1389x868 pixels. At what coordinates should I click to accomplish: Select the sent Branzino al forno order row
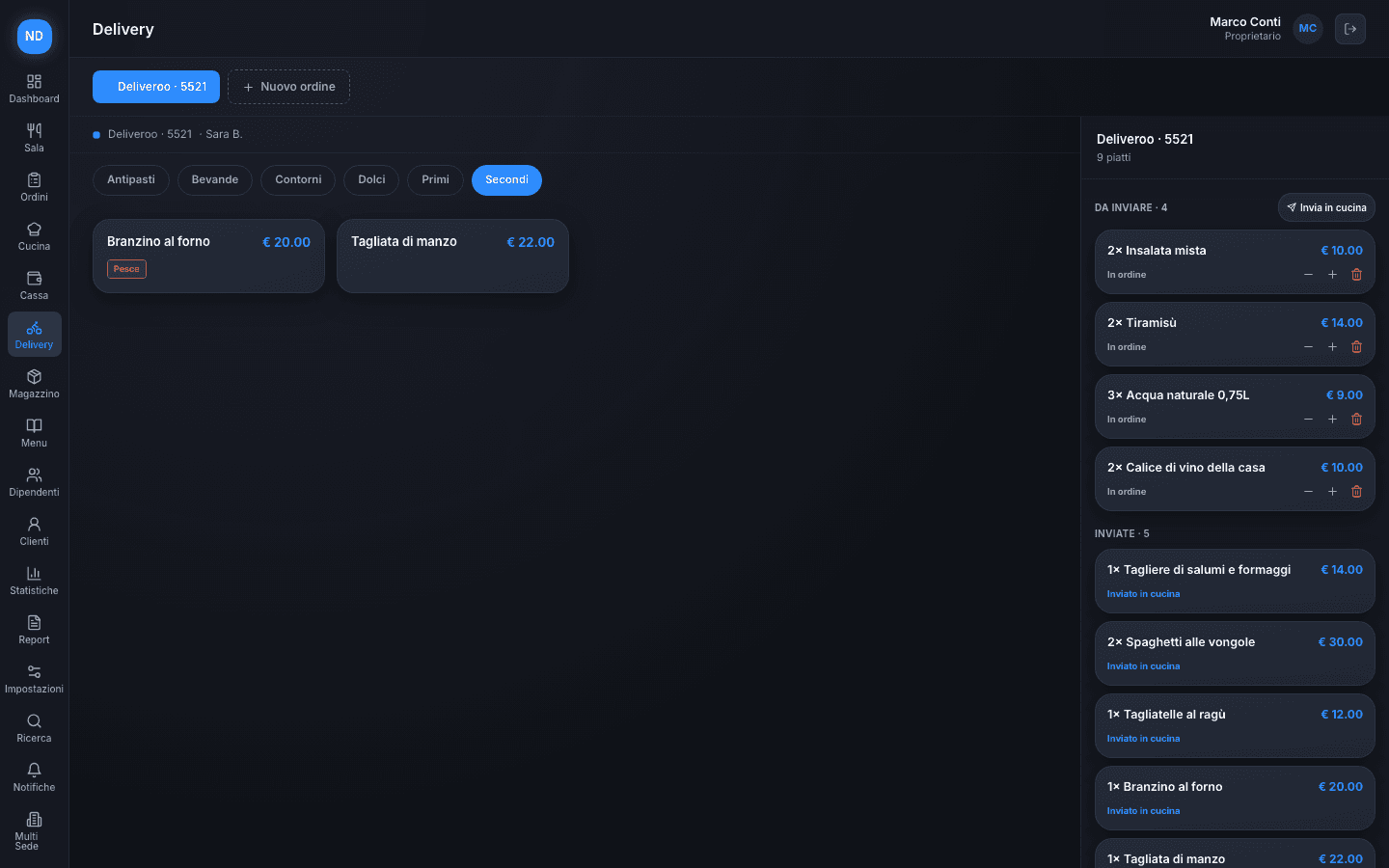click(x=1235, y=798)
